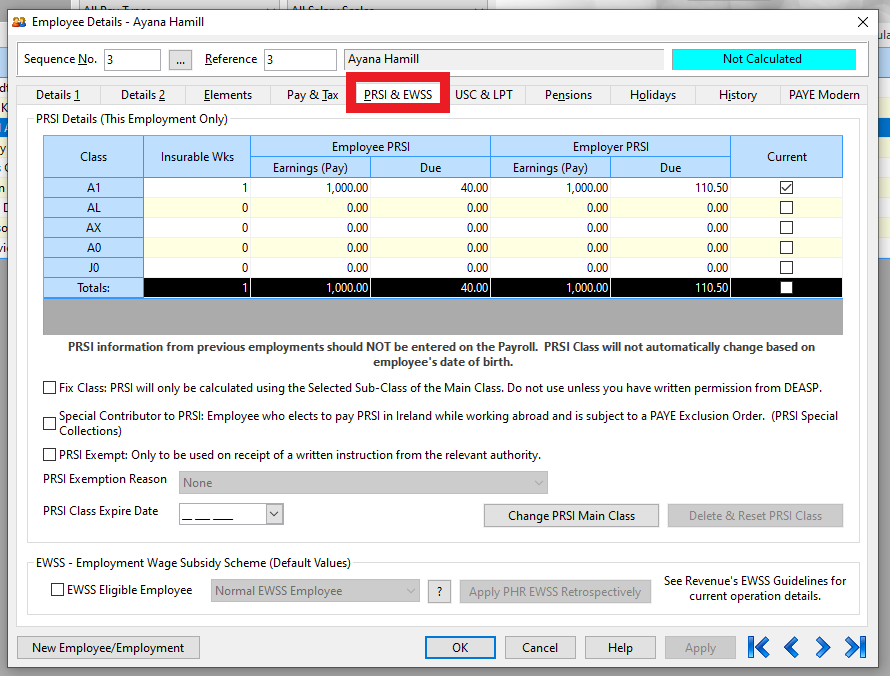890x676 pixels.
Task: Tick Current checkbox for class AX
Action: coord(786,228)
